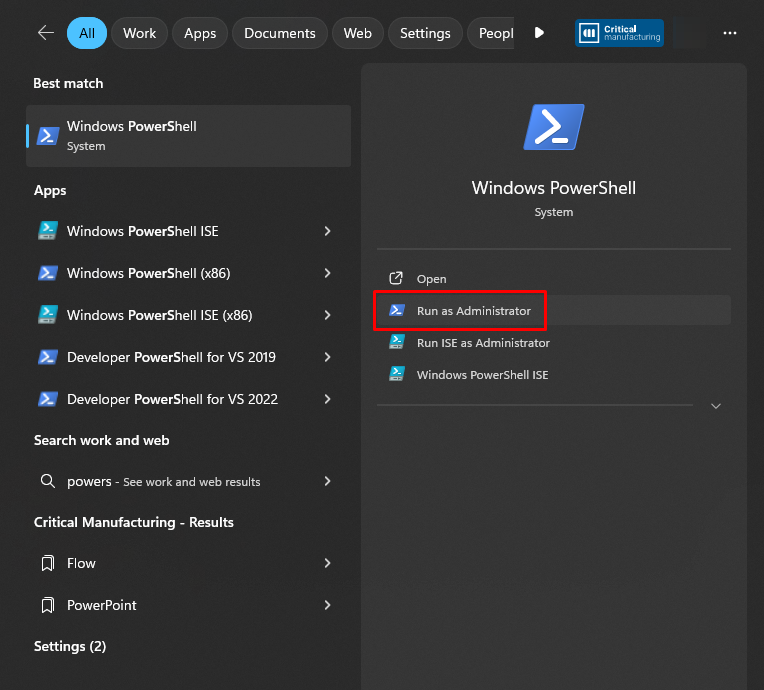Viewport: 764px width, 690px height.
Task: Click the bookmark icon next to PowerPoint
Action: (47, 605)
